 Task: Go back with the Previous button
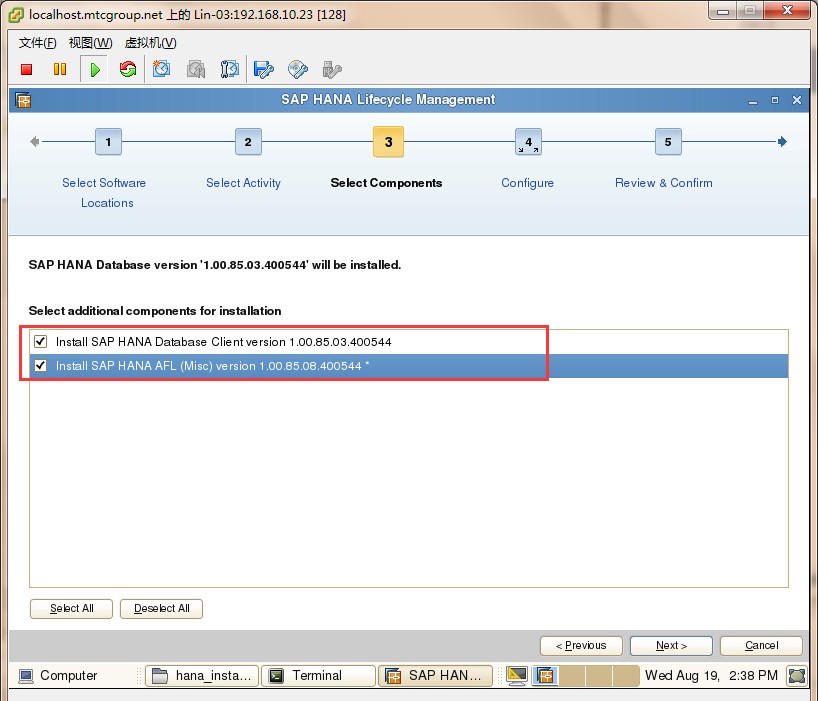point(581,646)
